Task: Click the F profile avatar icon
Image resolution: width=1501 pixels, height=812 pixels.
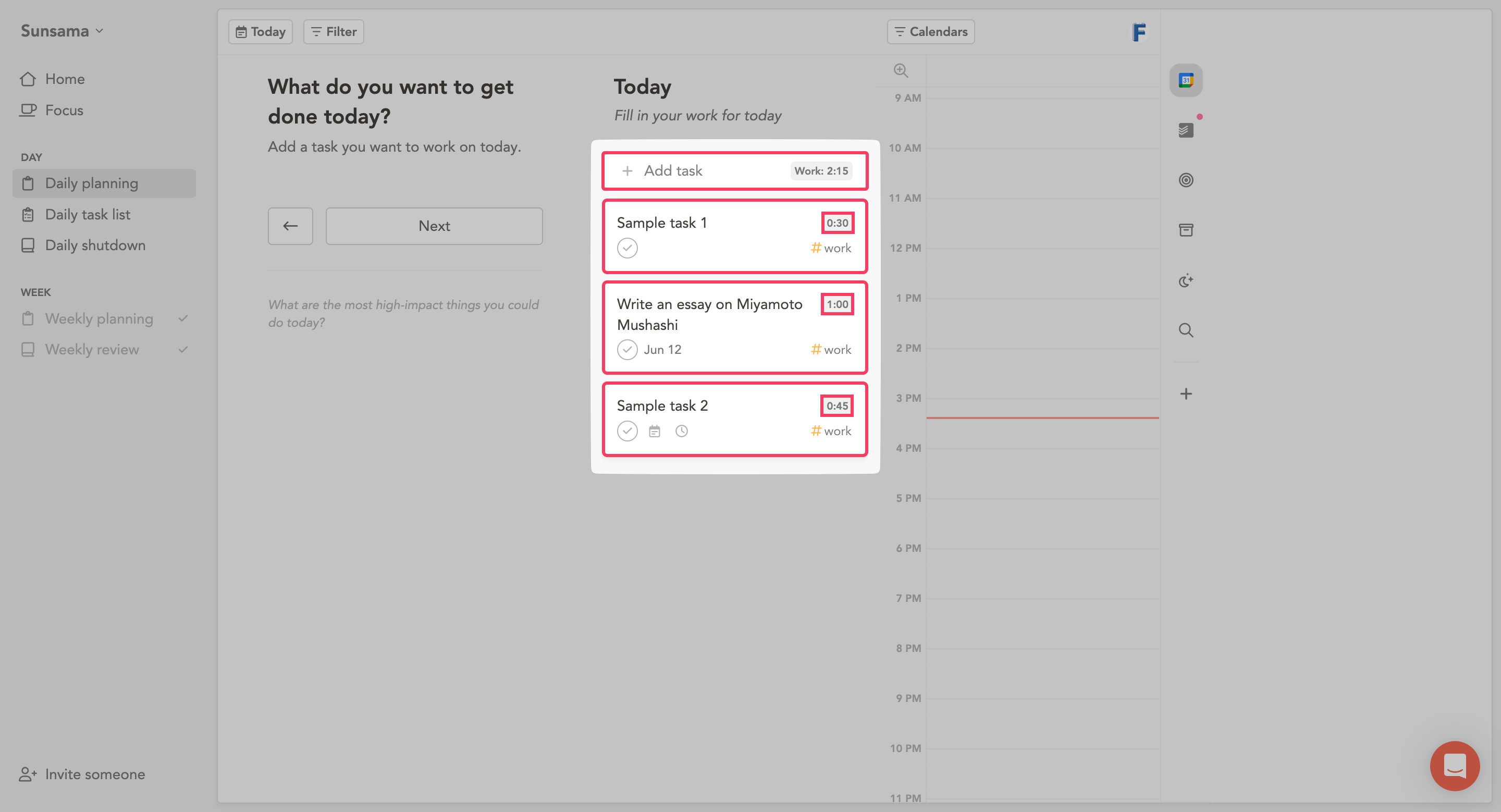Action: [1139, 31]
